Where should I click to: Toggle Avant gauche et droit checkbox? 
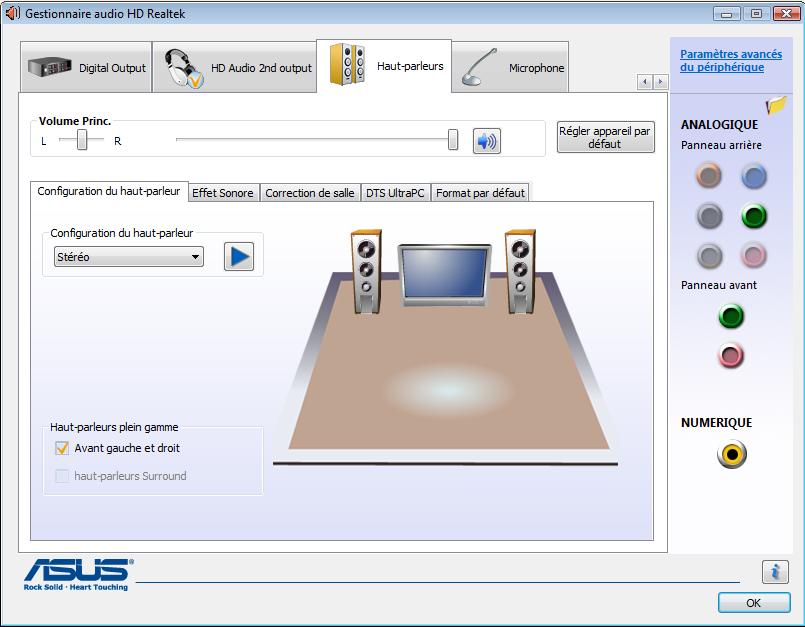click(x=62, y=448)
